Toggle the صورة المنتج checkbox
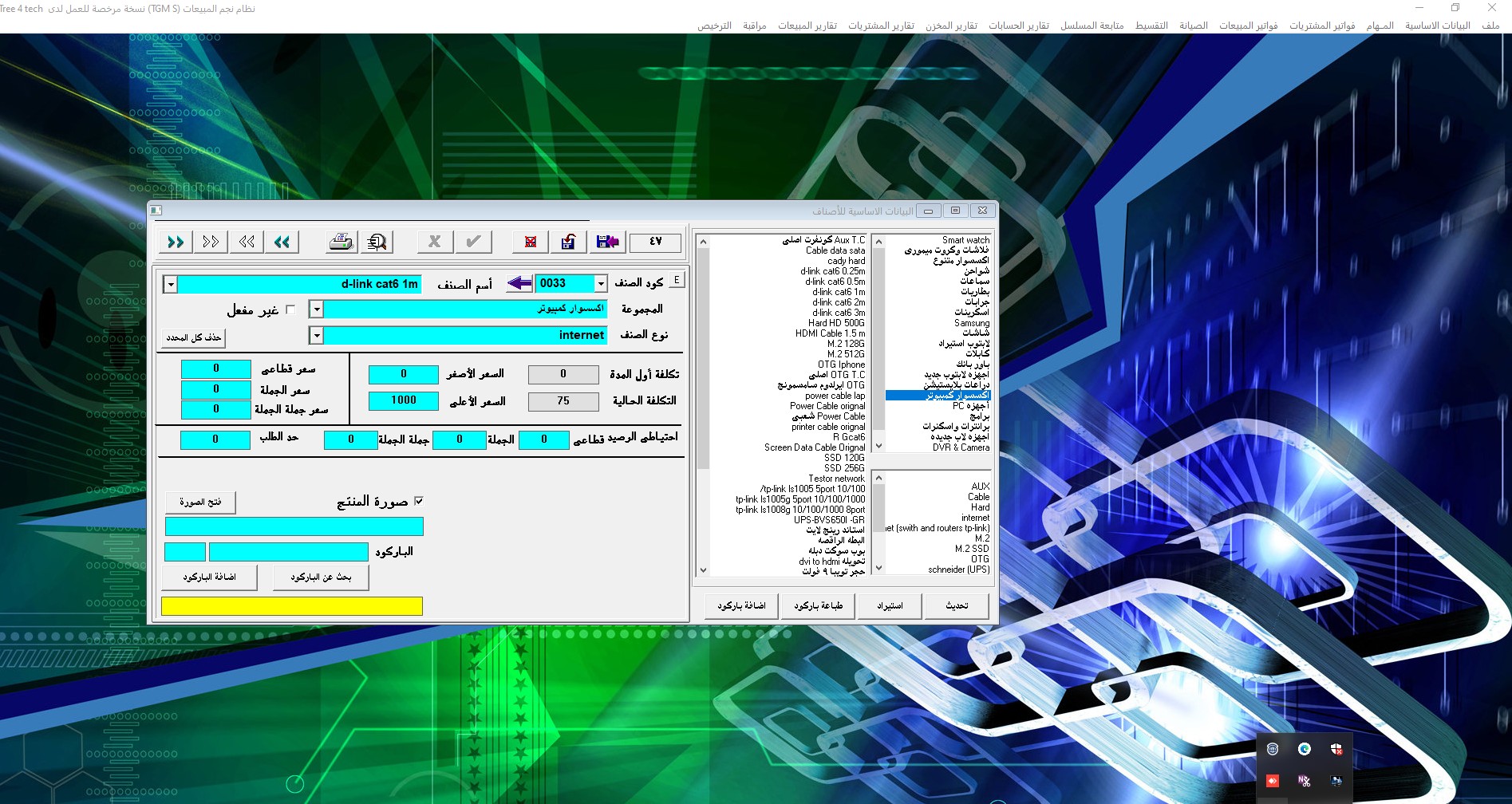The image size is (1512, 804). point(419,501)
